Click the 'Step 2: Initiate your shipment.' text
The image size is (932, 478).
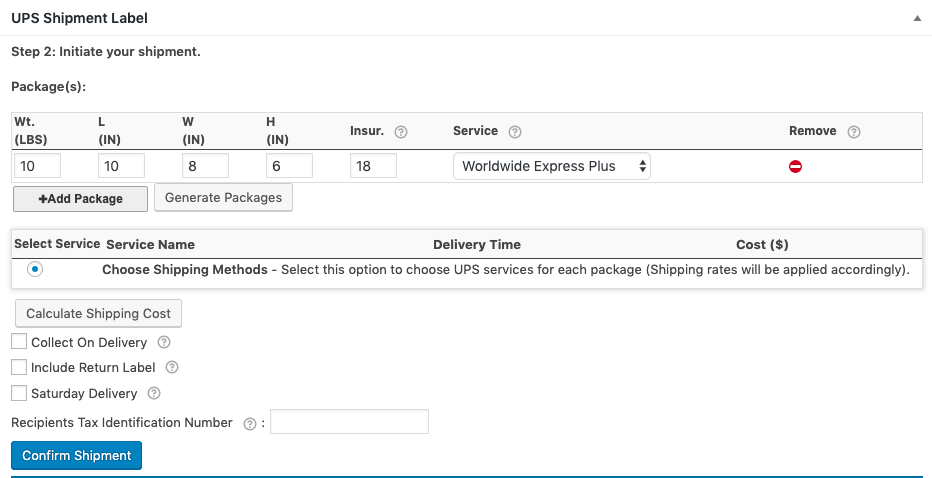(x=106, y=52)
